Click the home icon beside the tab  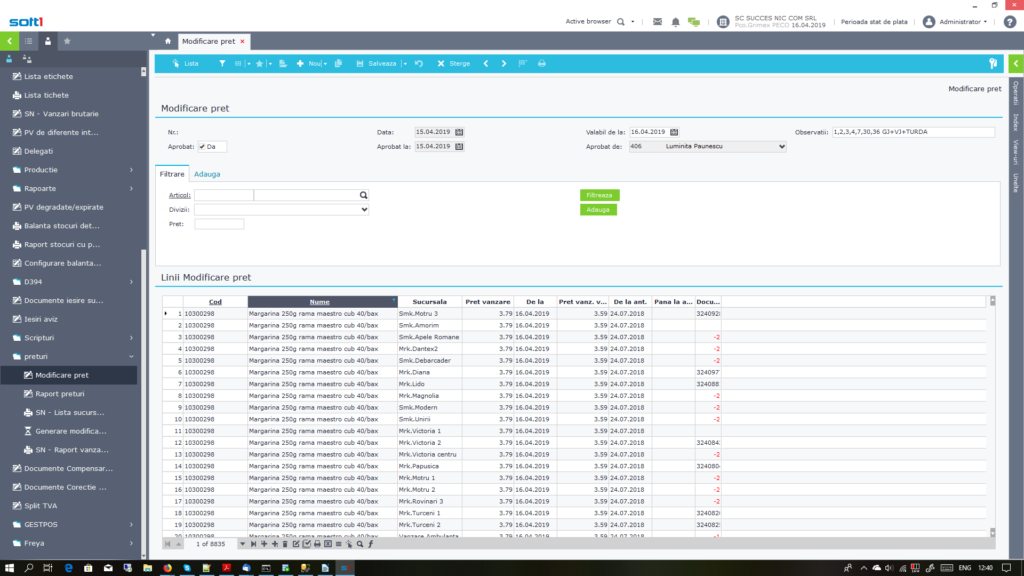(x=168, y=41)
